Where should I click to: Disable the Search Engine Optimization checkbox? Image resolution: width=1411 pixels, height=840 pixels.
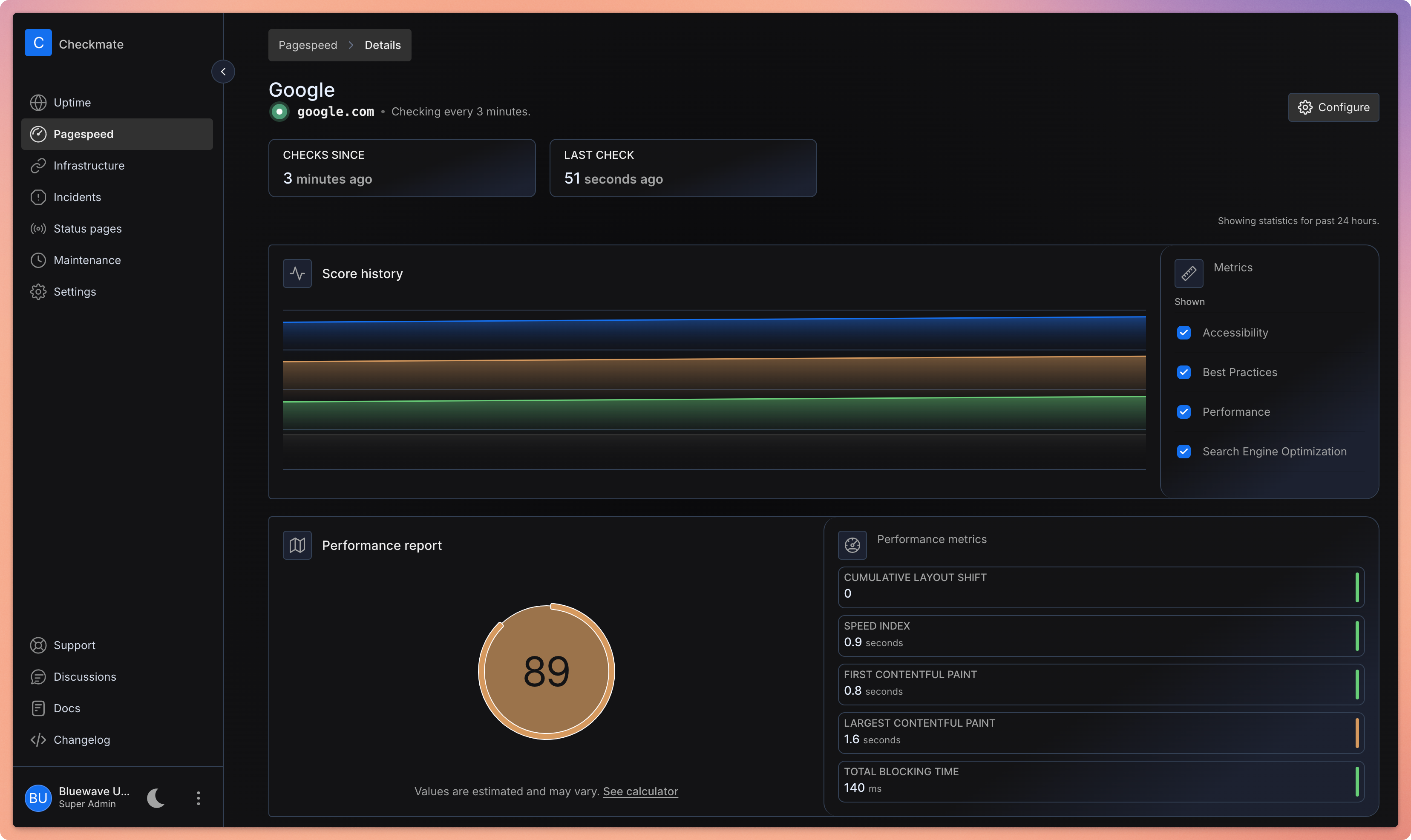pyautogui.click(x=1184, y=452)
